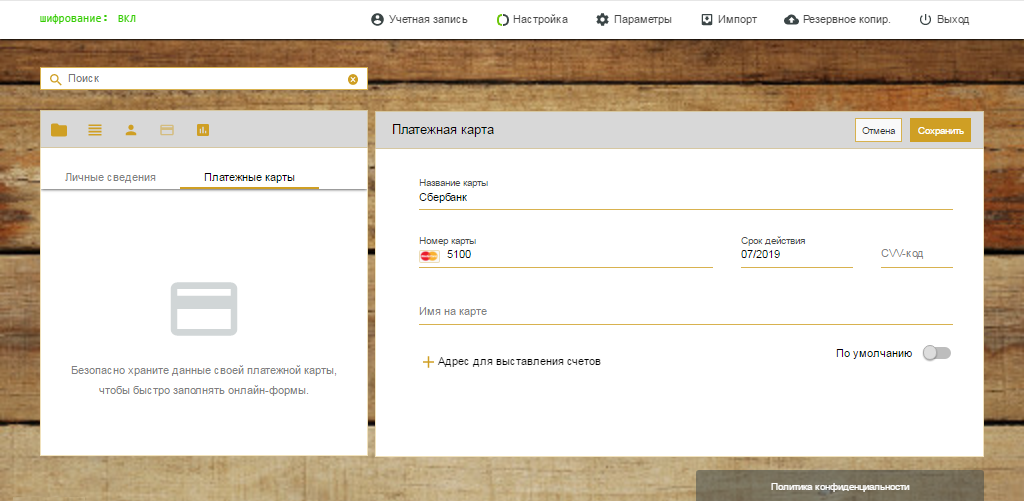Open the Политика конфиденциальности link
The height and width of the screenshot is (501, 1024).
(840, 487)
